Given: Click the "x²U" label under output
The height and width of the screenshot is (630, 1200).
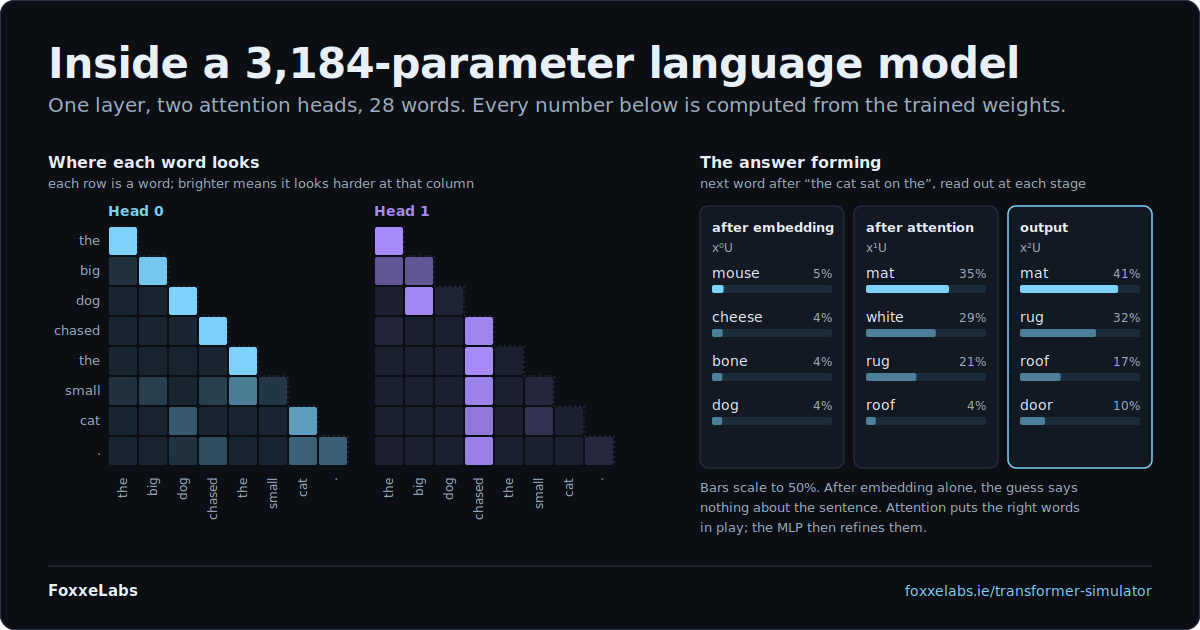Looking at the screenshot, I should [x=1031, y=248].
